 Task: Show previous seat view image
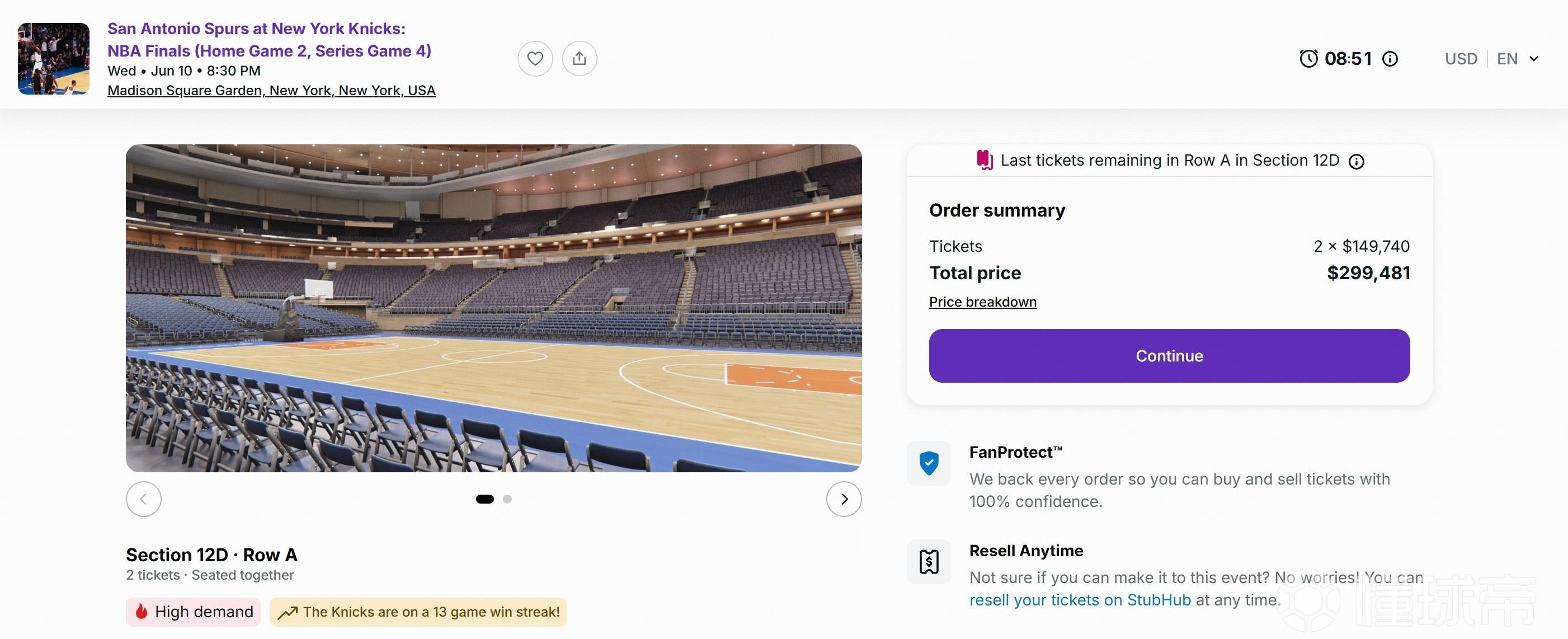144,499
